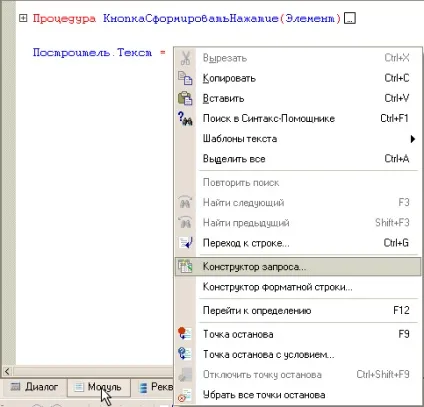424x407 pixels.
Task: Switch to the Рекв tab
Action: (x=153, y=387)
